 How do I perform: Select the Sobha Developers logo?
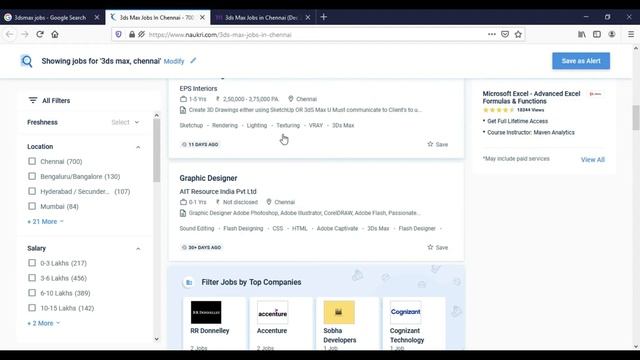[339, 312]
